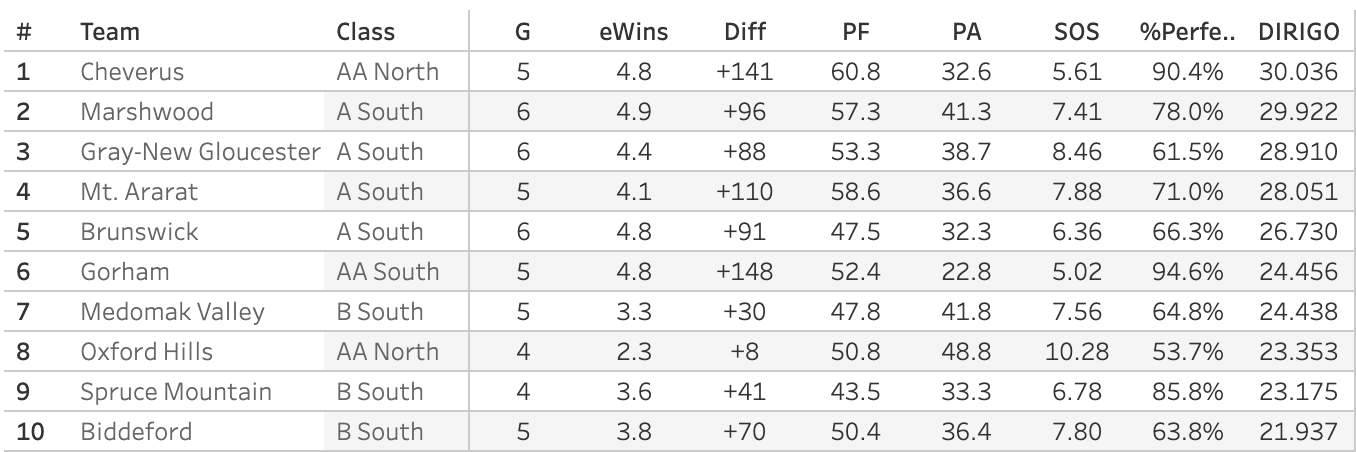The height and width of the screenshot is (452, 1356).
Task: Select Medomak Valley team name
Action: [x=172, y=312]
